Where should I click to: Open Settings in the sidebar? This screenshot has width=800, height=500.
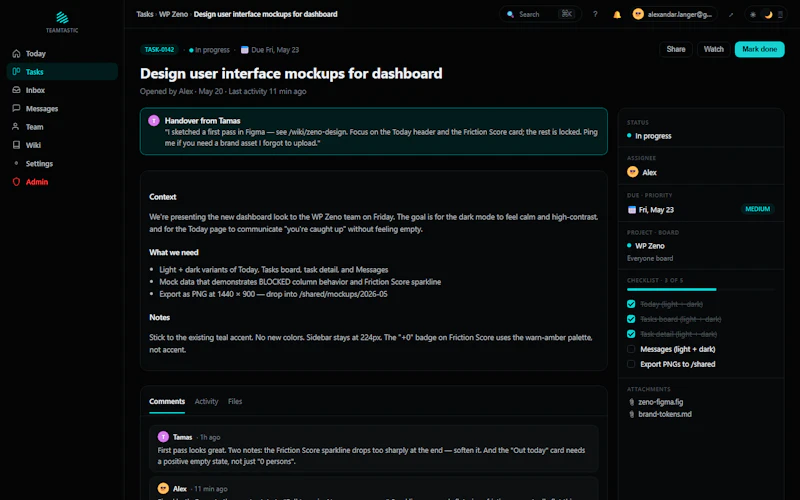(x=62, y=163)
